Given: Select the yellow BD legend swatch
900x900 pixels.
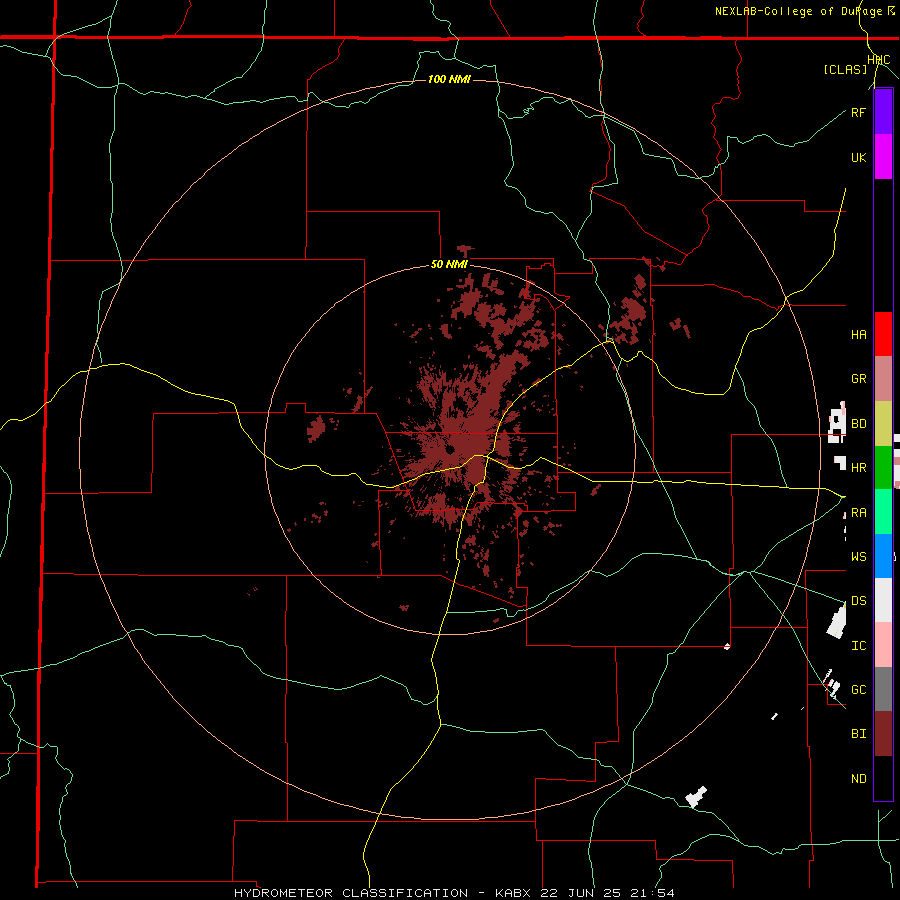Looking at the screenshot, I should 883,424.
